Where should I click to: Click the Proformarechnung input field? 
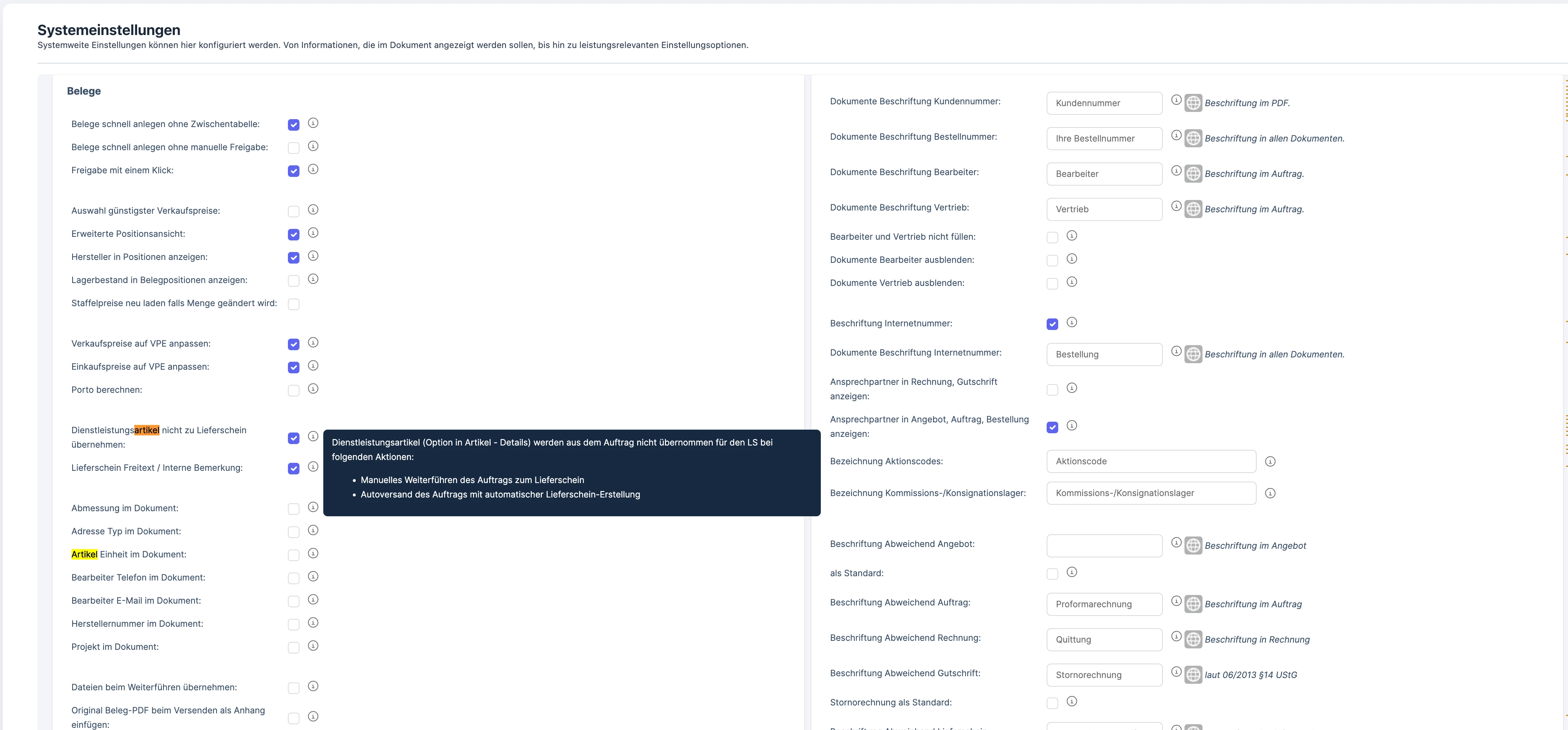[x=1104, y=604]
